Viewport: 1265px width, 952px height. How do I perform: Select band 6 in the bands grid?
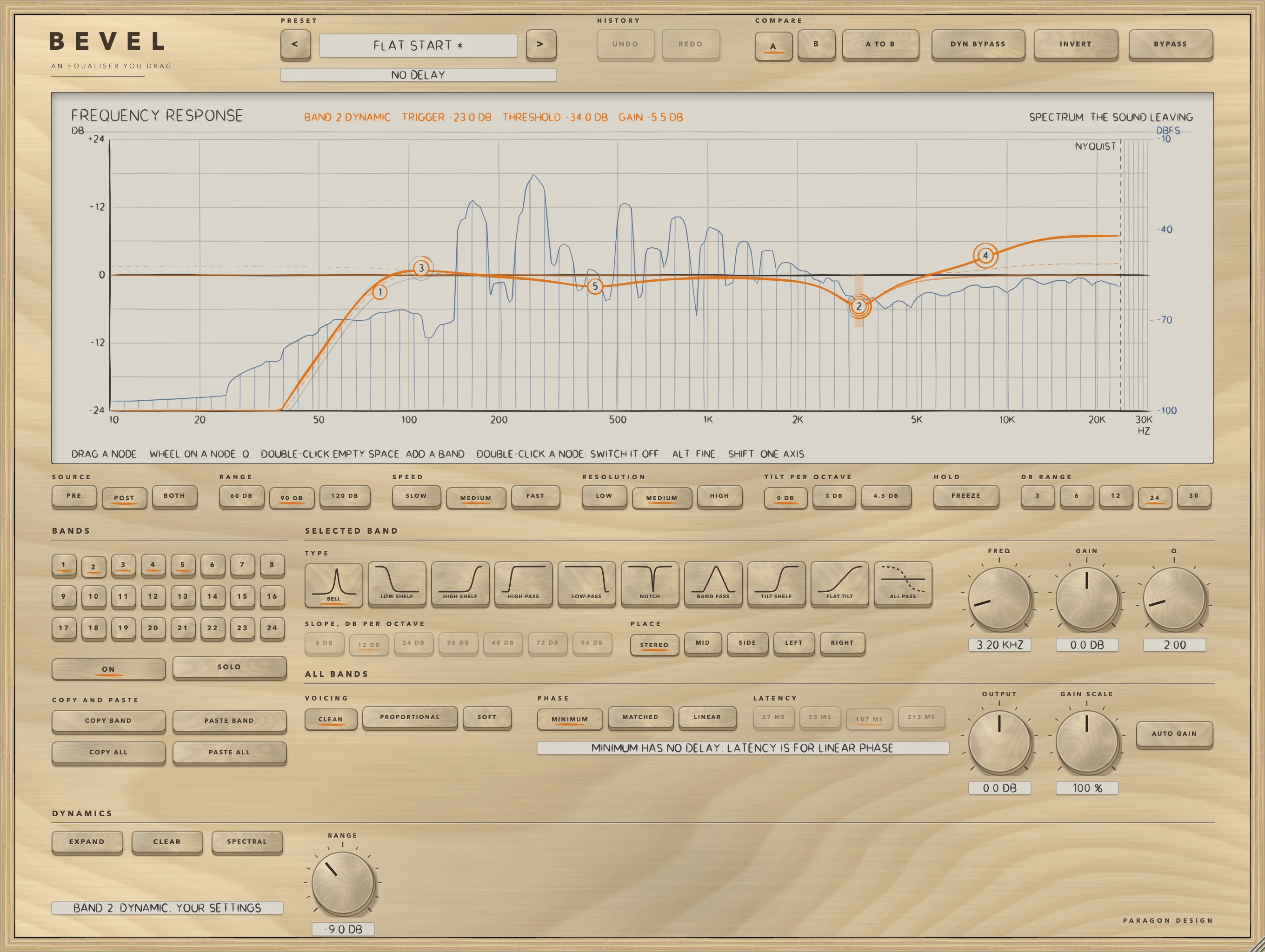(212, 565)
